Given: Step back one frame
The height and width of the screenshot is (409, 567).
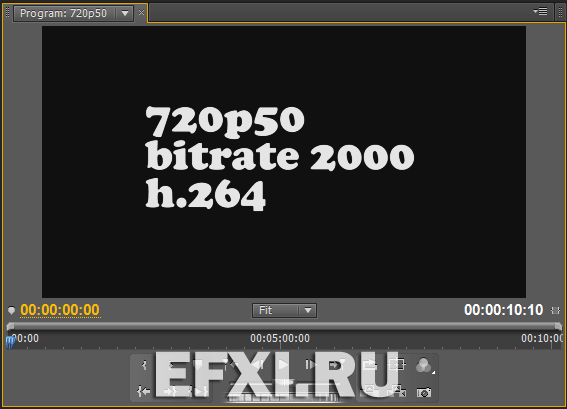Looking at the screenshot, I should [257, 365].
